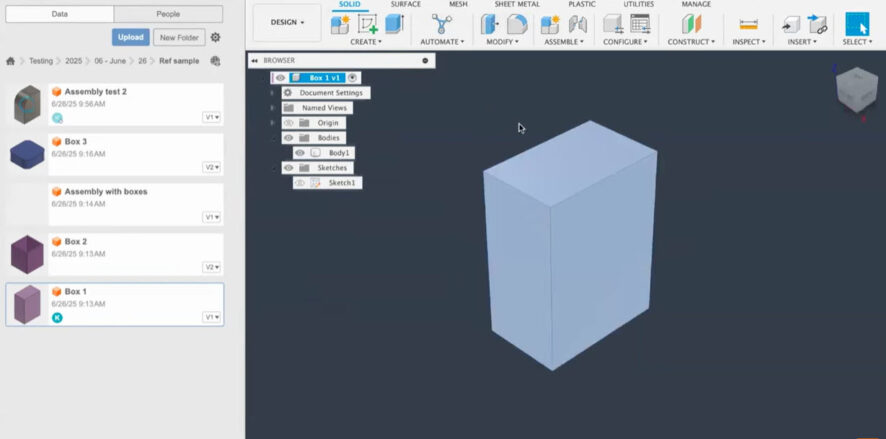Open the Inspect dropdown menu

pos(749,42)
